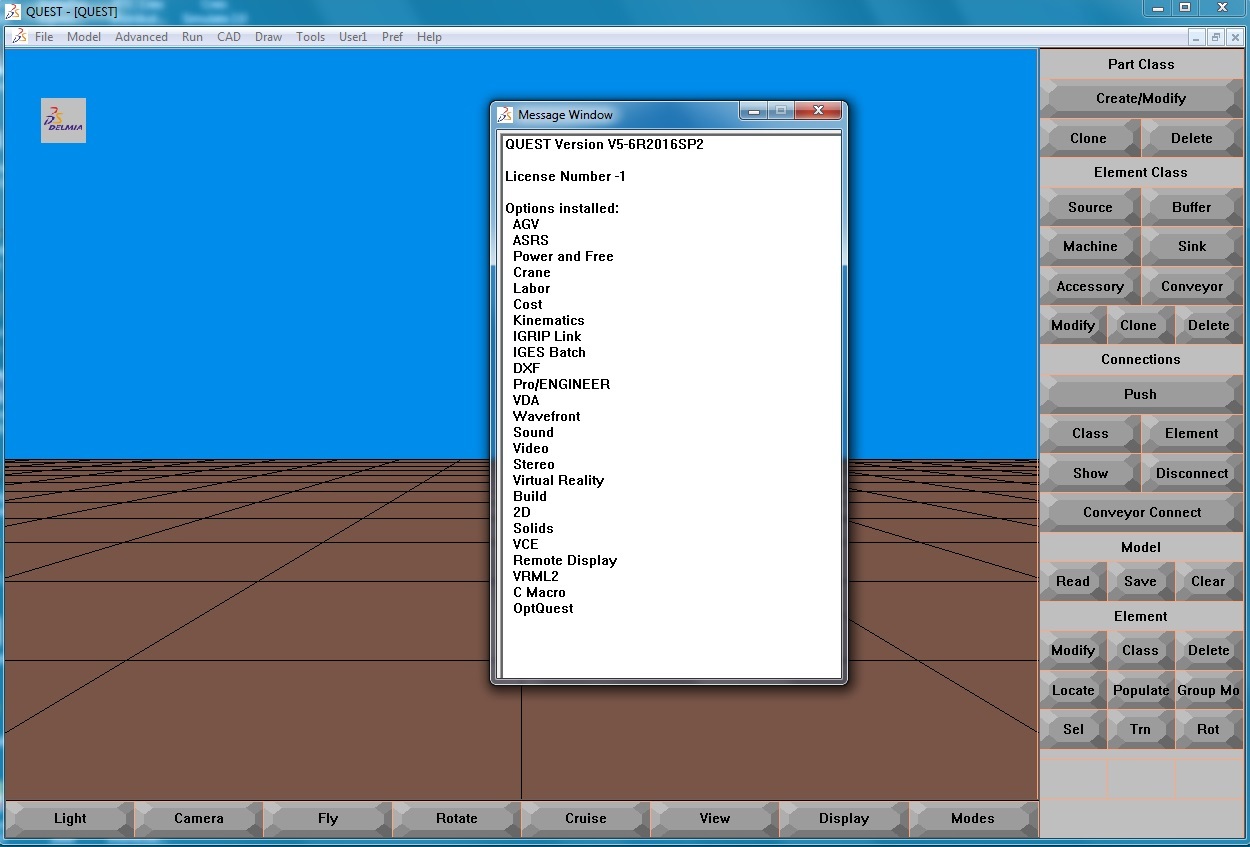Click the Sel button
1250x847 pixels.
coord(1073,729)
